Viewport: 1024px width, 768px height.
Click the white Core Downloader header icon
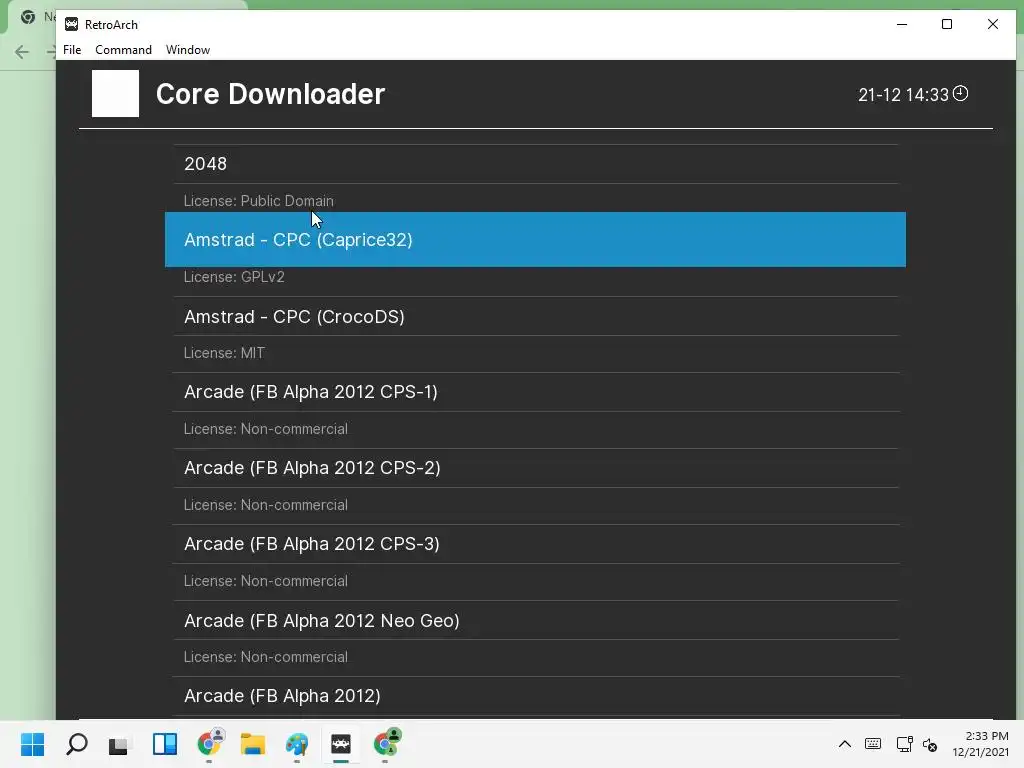pos(116,93)
